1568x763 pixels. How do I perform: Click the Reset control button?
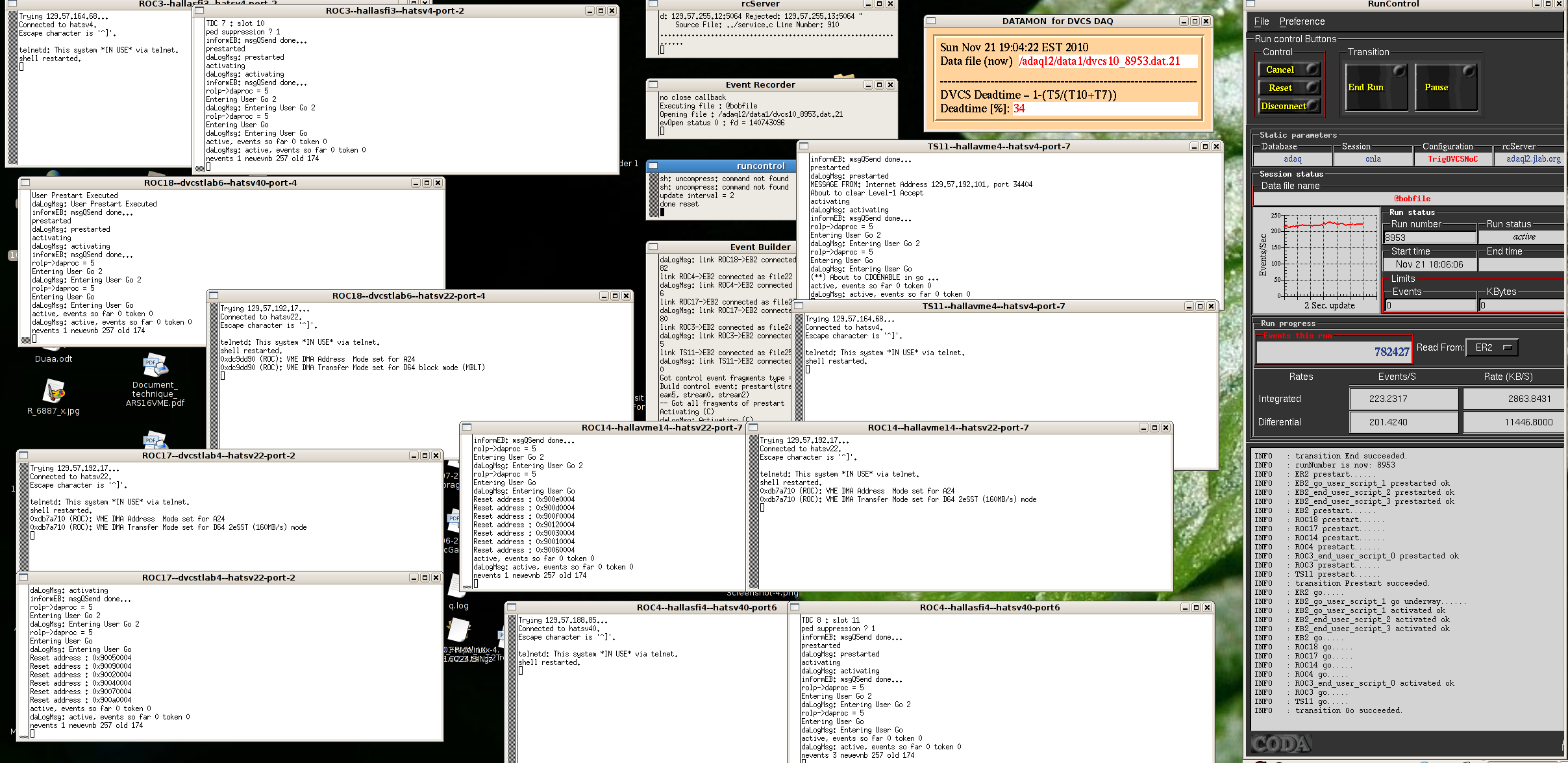[x=1289, y=88]
